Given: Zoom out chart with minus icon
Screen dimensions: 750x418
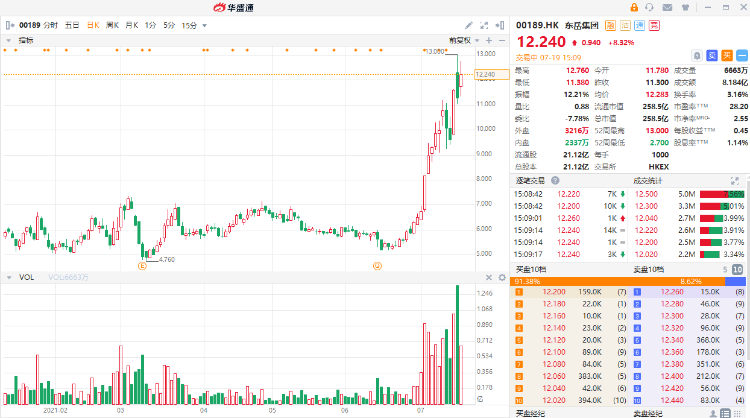Looking at the screenshot, I should tap(502, 41).
